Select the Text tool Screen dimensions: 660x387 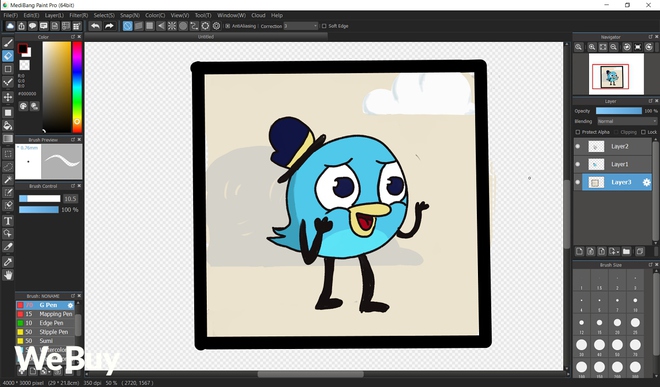pyautogui.click(x=8, y=221)
